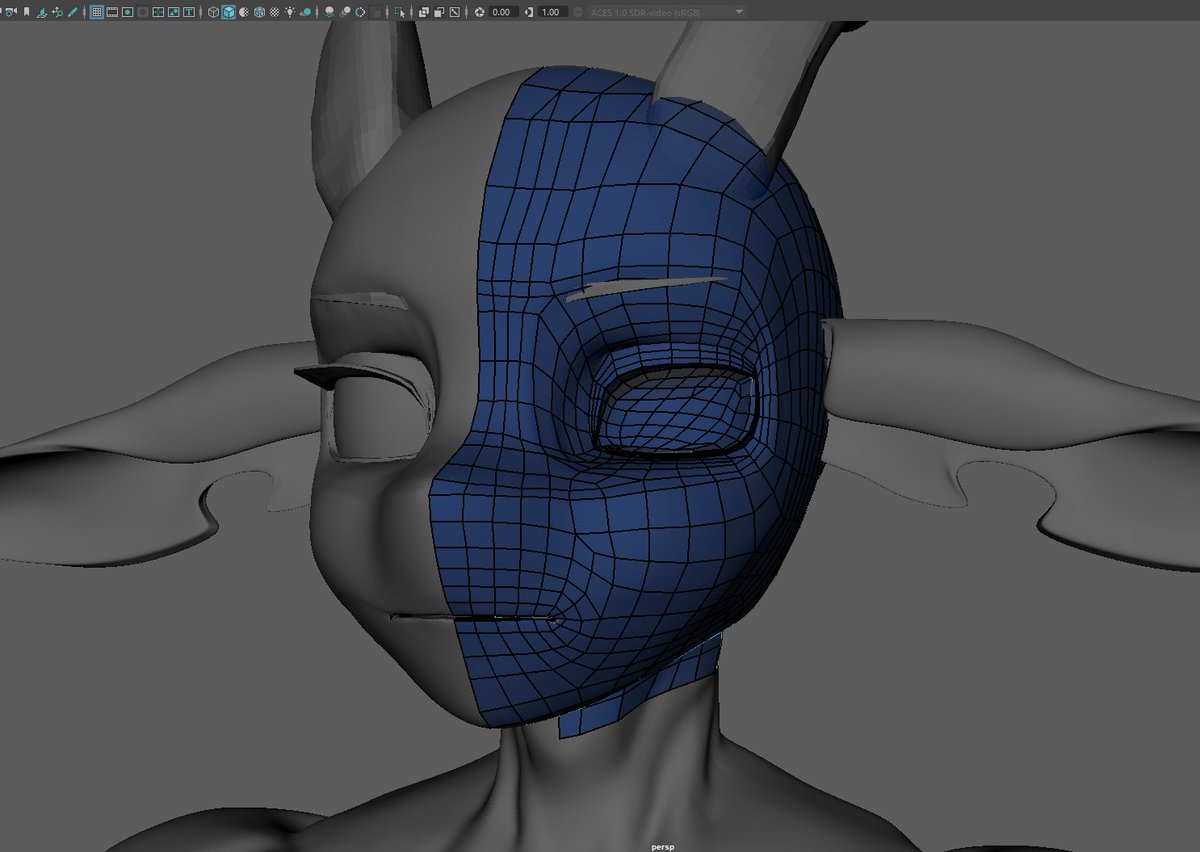Image resolution: width=1200 pixels, height=852 pixels.
Task: Click the Gamma reset icon
Action: pyautogui.click(x=529, y=12)
